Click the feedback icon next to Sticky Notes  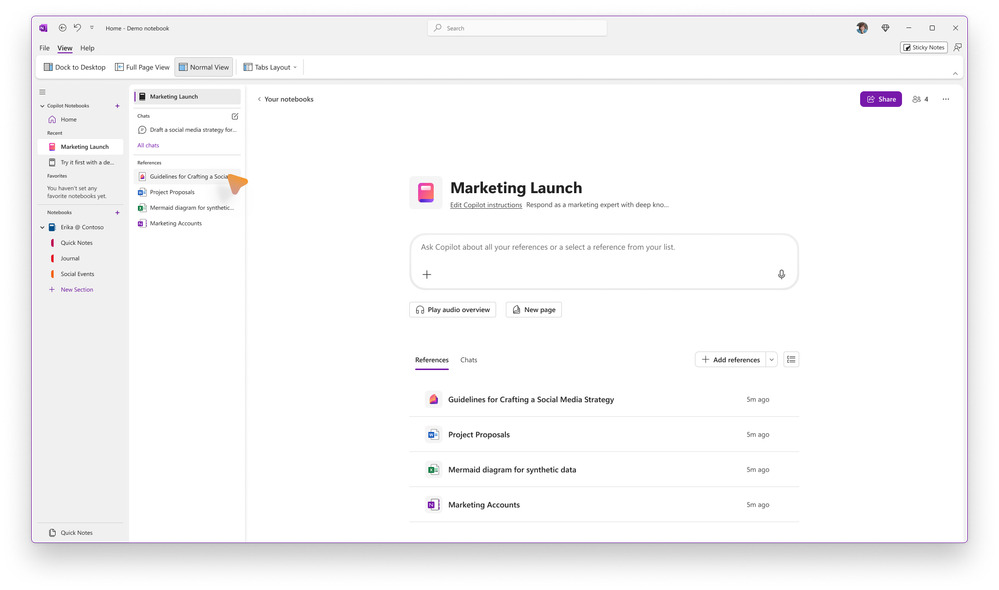click(x=957, y=47)
